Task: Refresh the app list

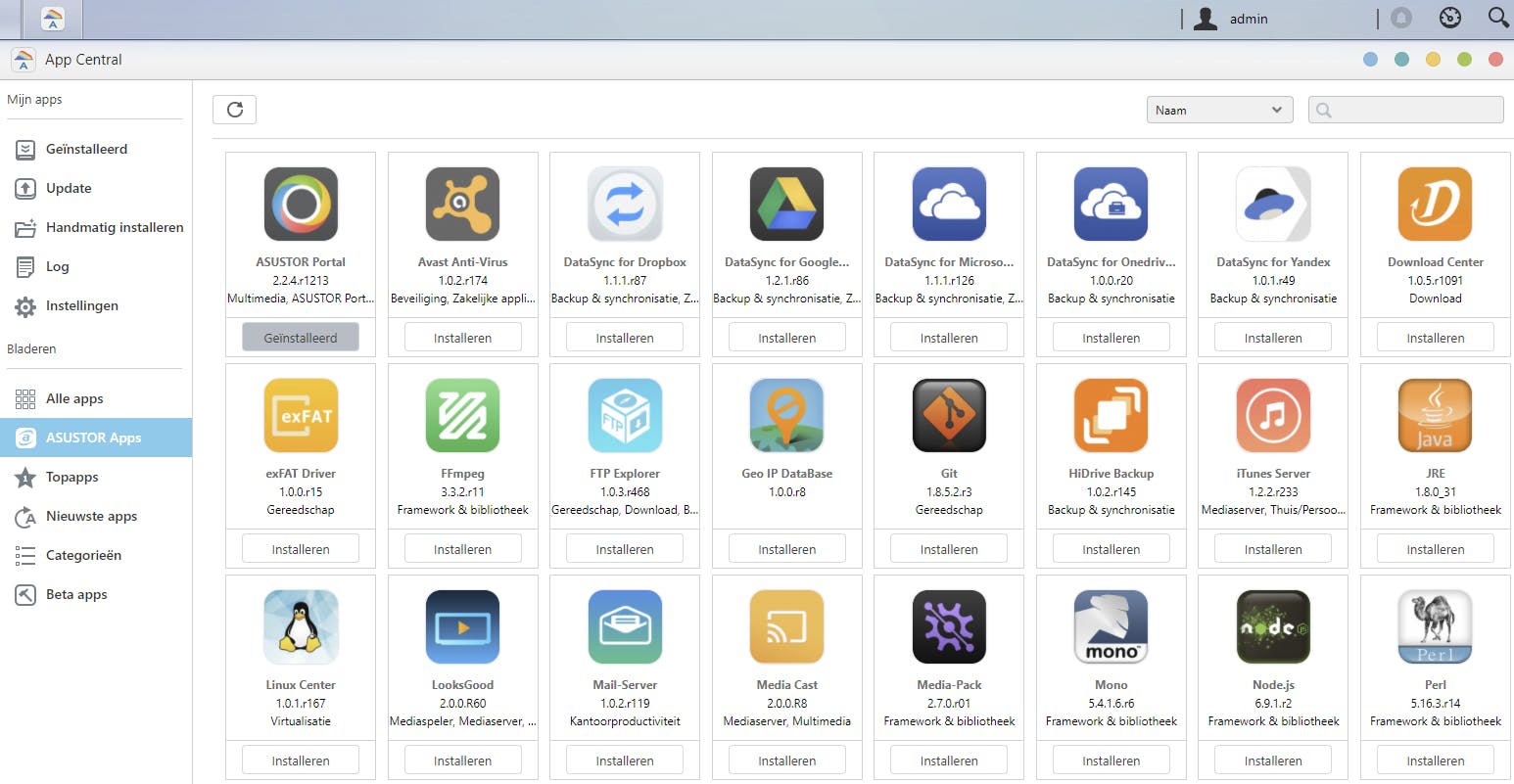Action: click(x=235, y=110)
